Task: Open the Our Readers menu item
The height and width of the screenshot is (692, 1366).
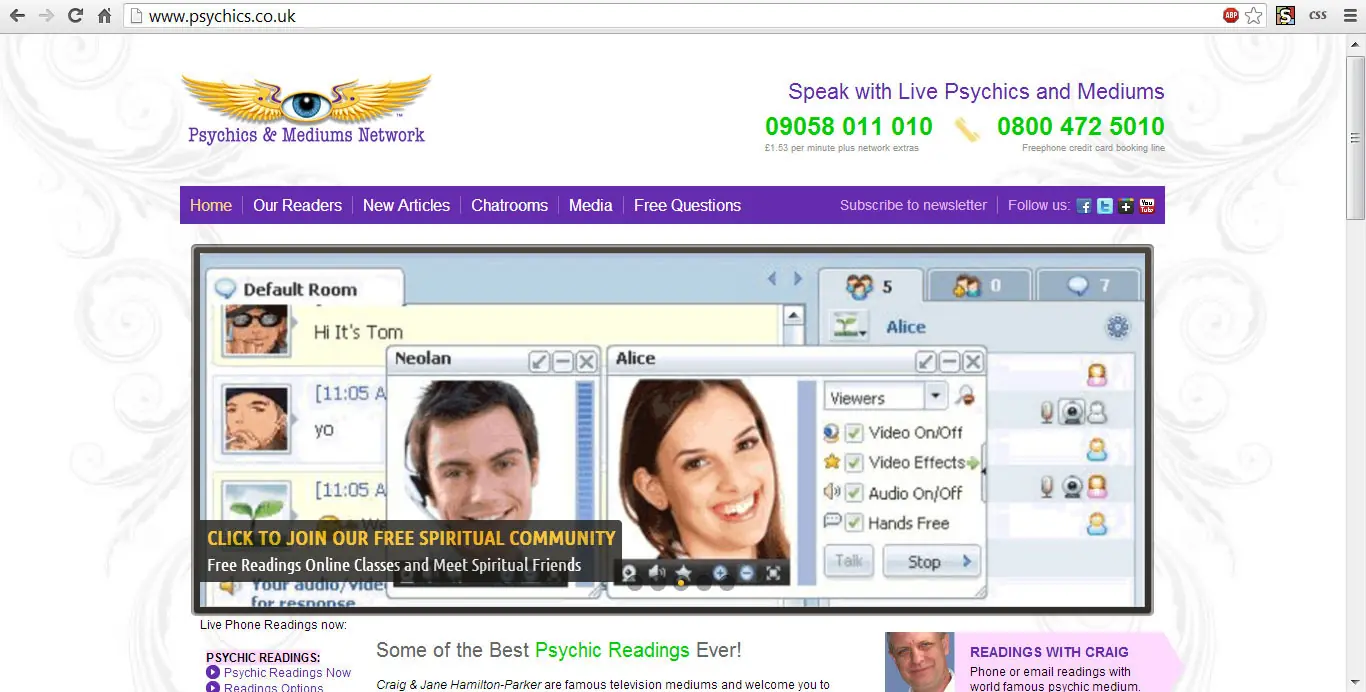Action: point(297,205)
